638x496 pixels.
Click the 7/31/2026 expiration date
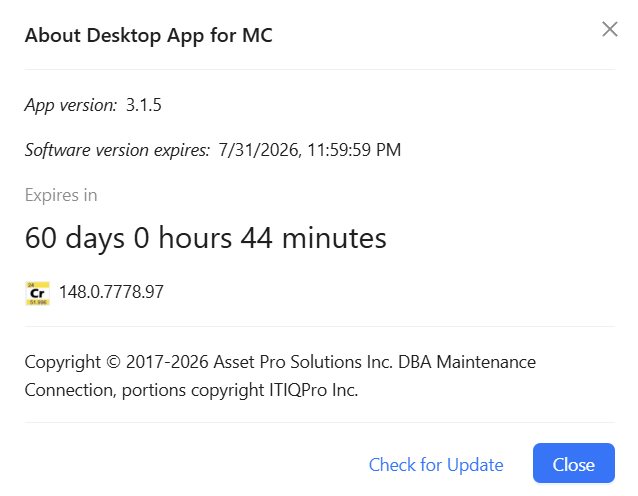(260, 150)
